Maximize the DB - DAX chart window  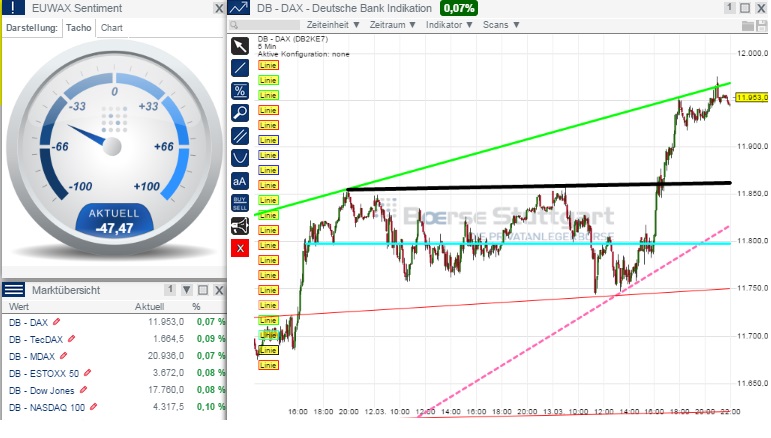[x=745, y=8]
